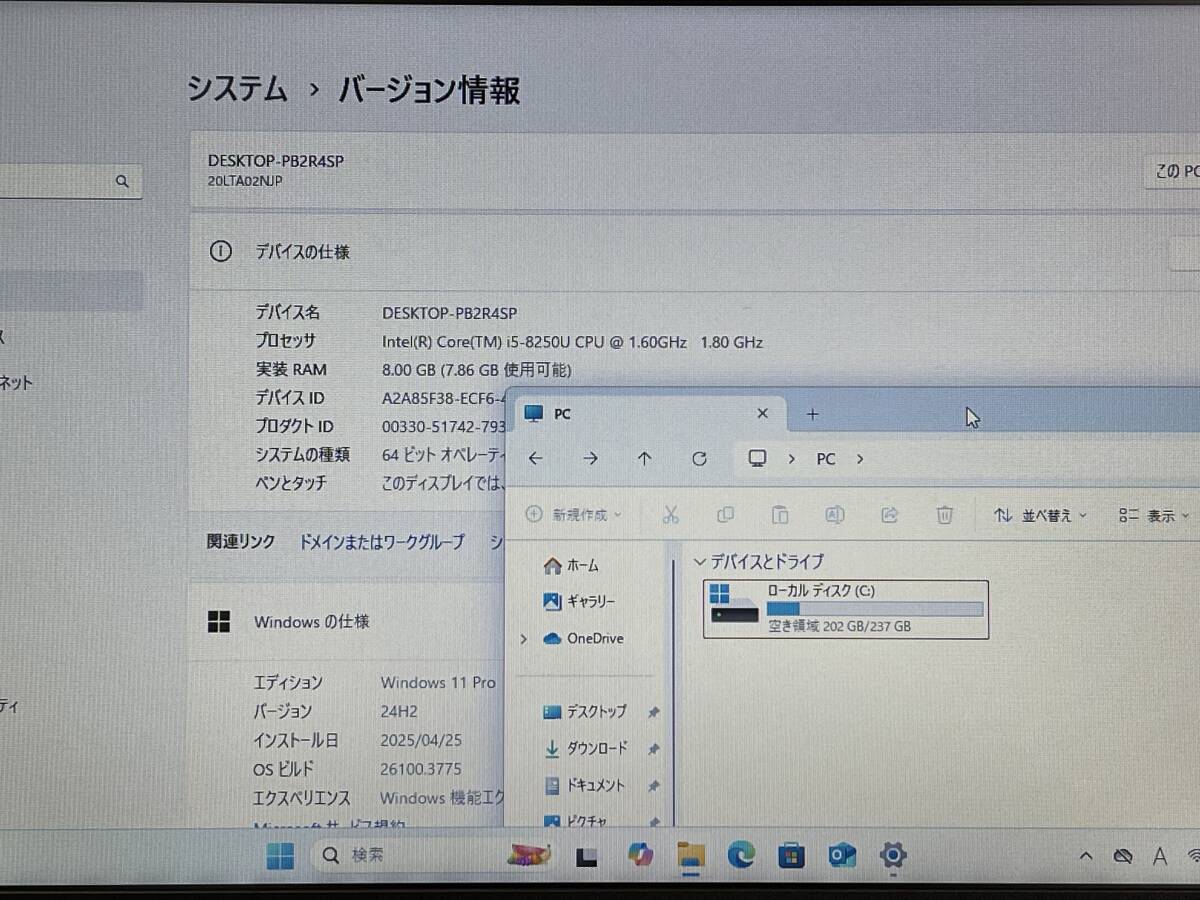Image resolution: width=1200 pixels, height=900 pixels.
Task: Click the デバイスの仕様 section header
Action: point(302,252)
